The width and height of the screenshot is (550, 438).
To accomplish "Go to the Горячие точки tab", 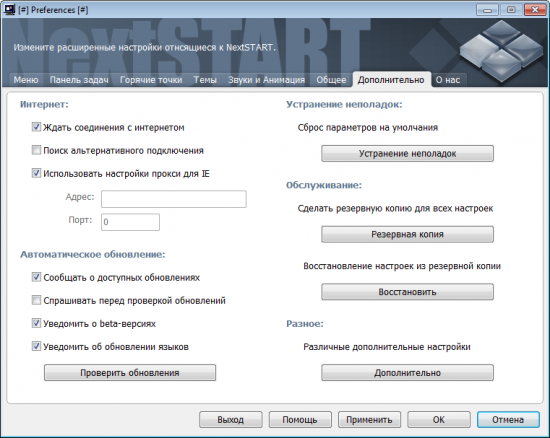I will click(151, 80).
